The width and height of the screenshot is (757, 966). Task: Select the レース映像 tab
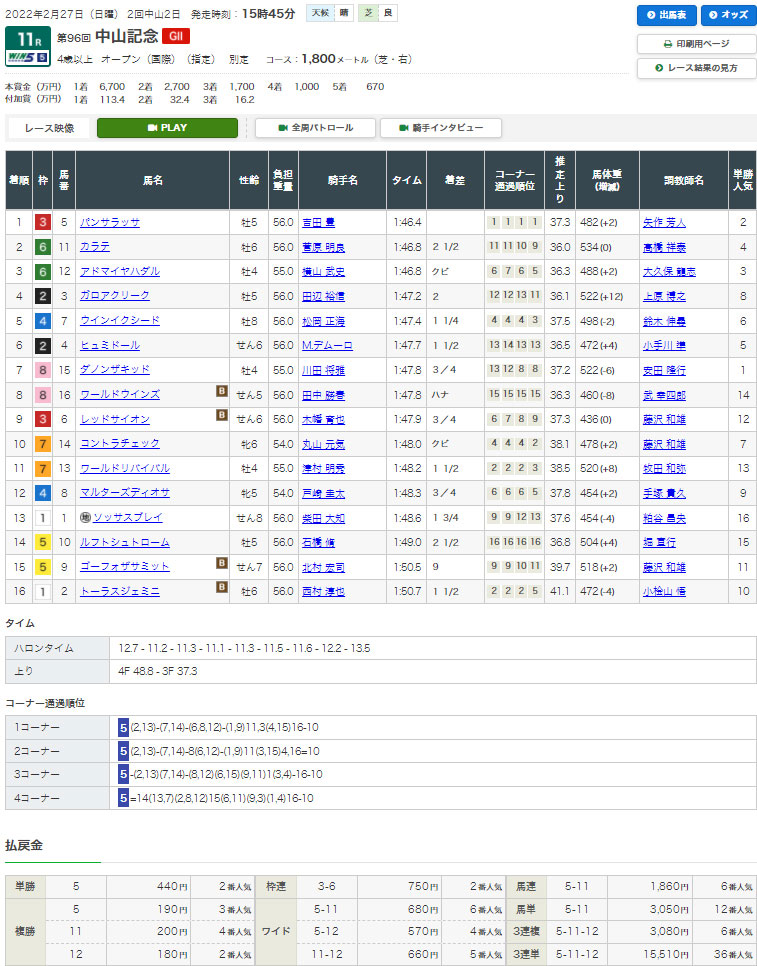coord(48,128)
